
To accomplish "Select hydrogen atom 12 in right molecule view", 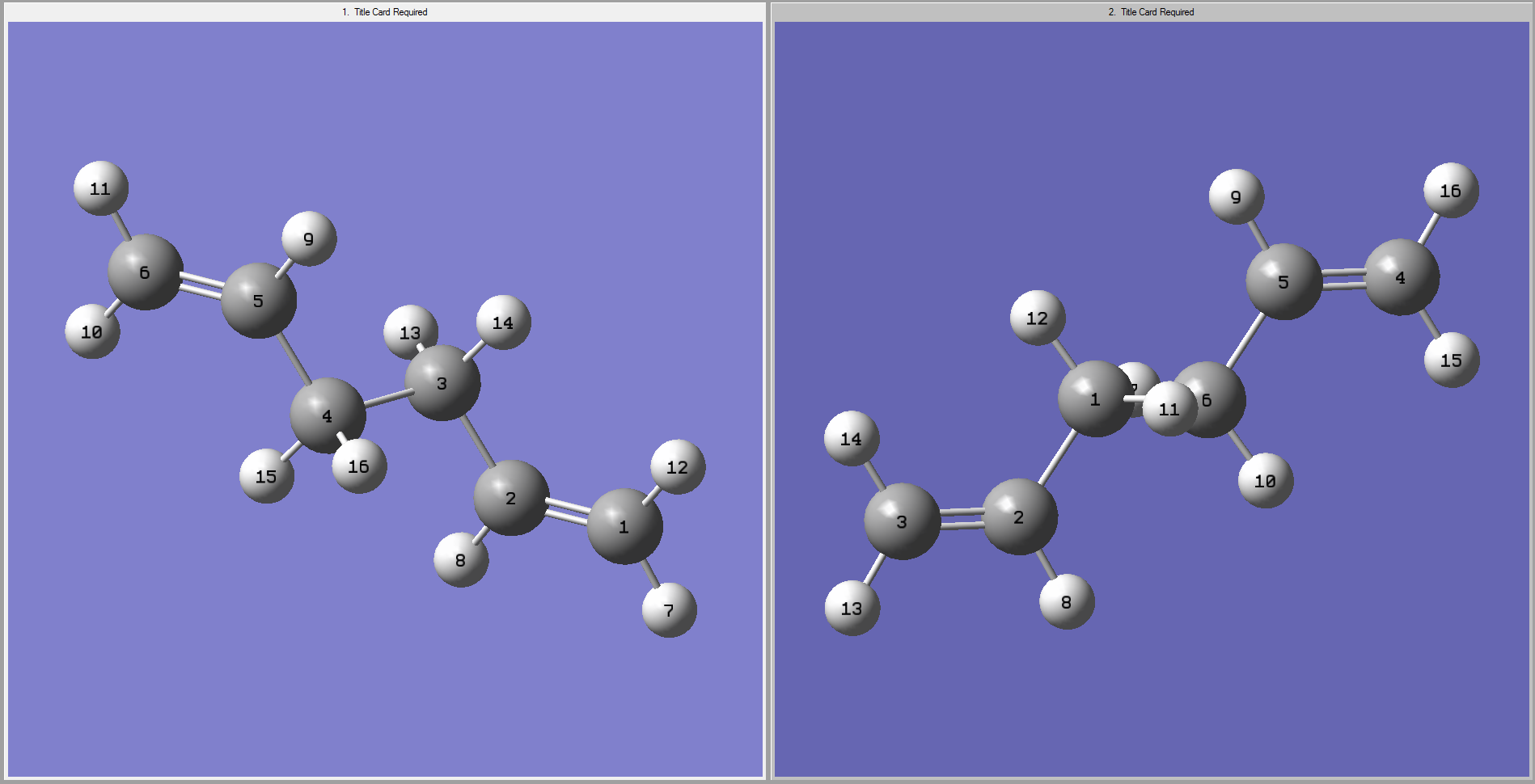I will 1037,318.
